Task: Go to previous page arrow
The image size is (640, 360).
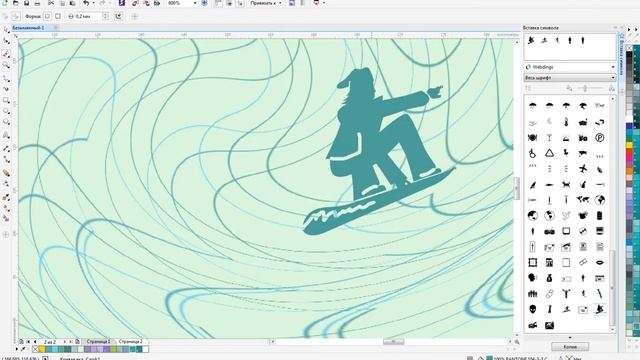Action: click(35, 342)
